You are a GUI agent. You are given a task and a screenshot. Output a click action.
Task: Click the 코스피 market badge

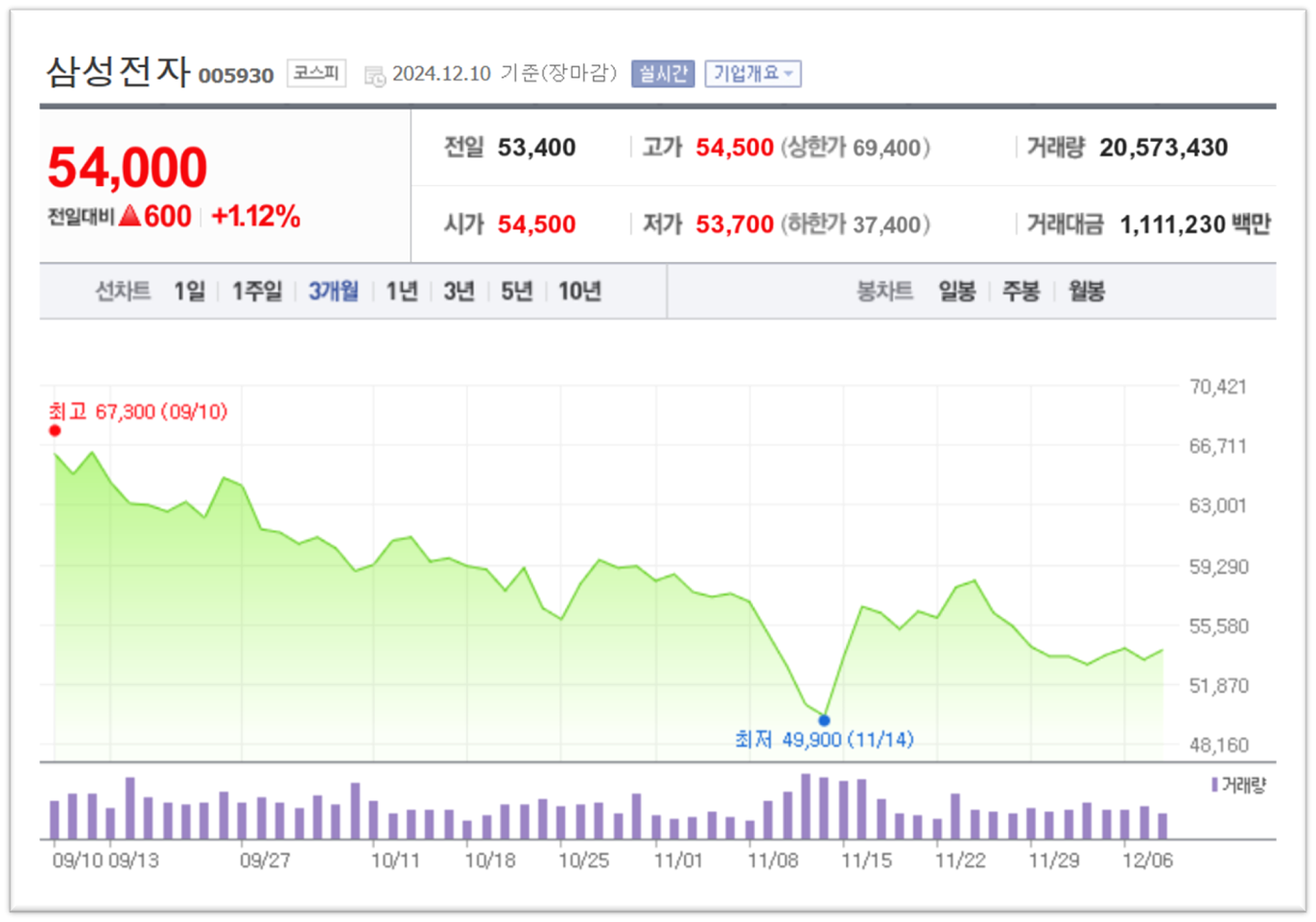click(317, 74)
